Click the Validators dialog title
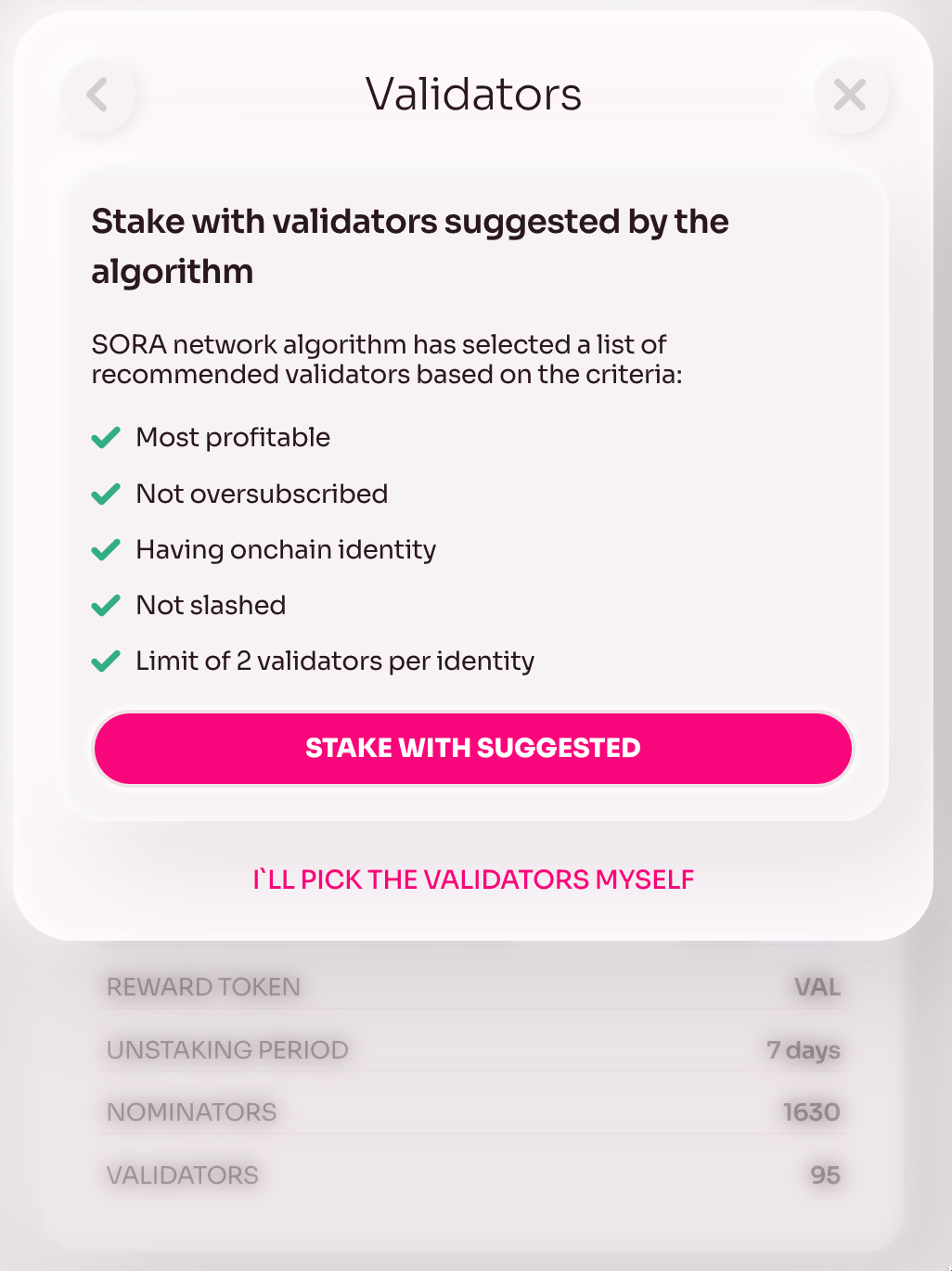This screenshot has height=1271, width=952. (473, 95)
